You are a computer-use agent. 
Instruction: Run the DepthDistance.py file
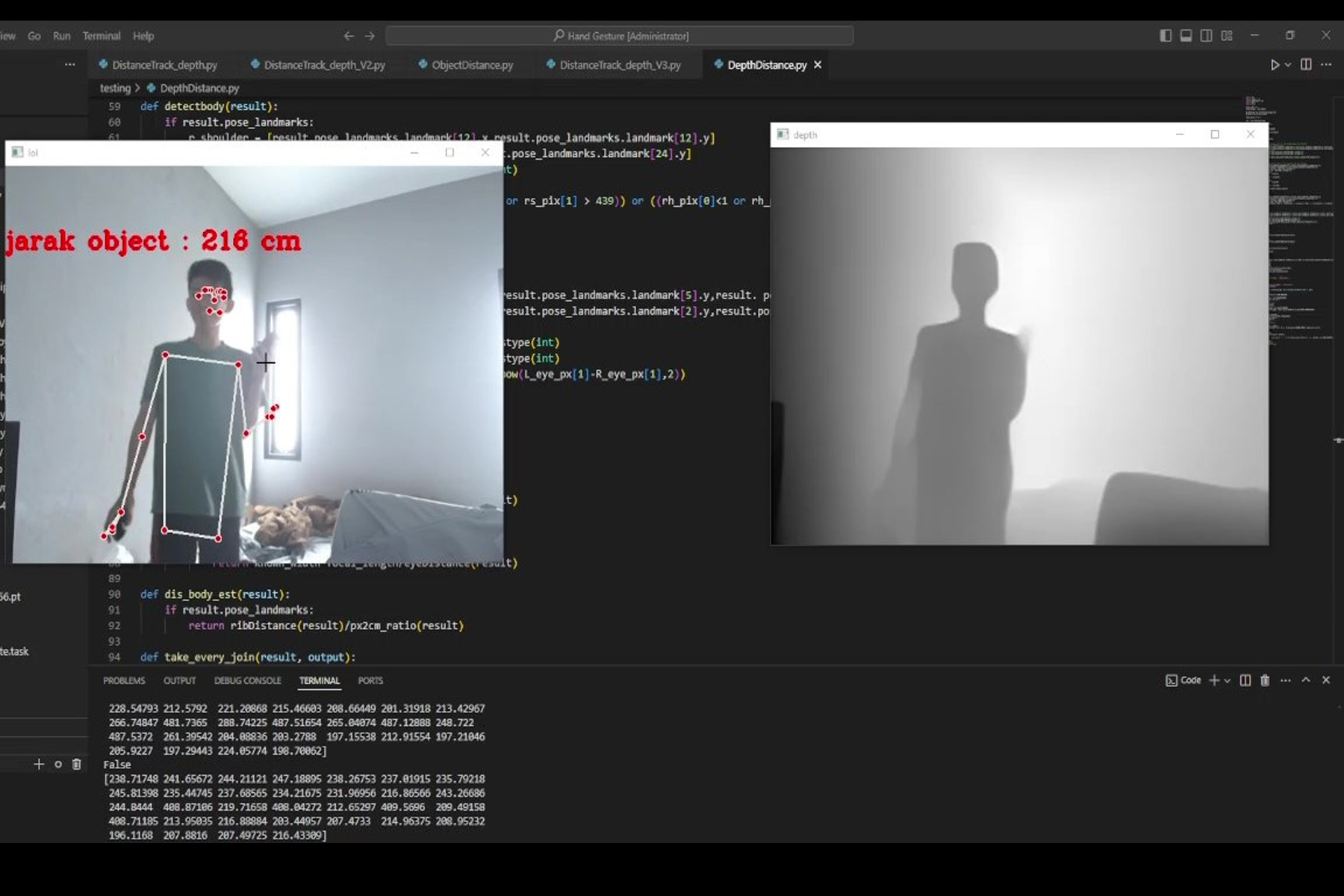click(x=1275, y=64)
